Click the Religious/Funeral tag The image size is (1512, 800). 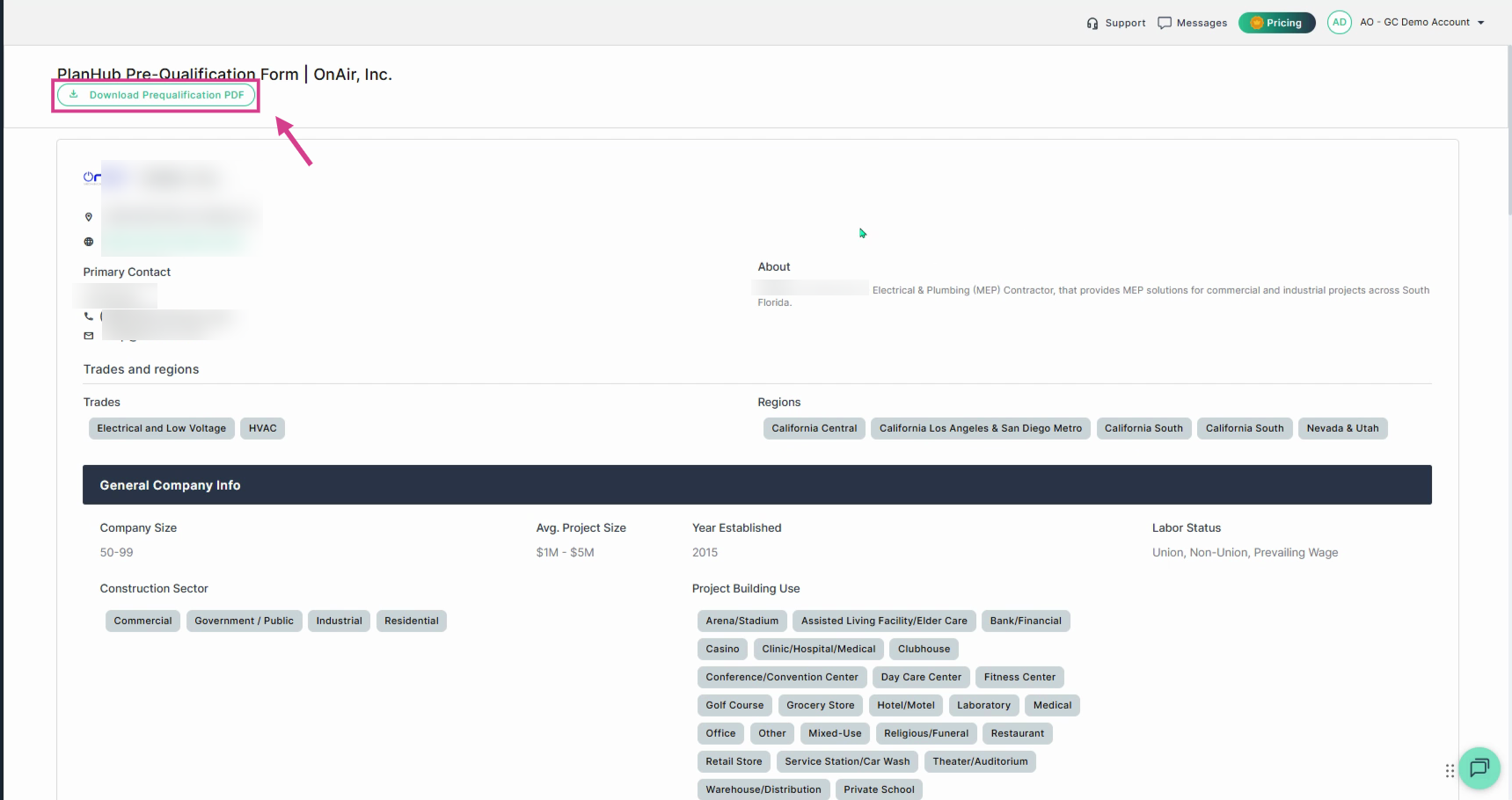[x=926, y=733]
